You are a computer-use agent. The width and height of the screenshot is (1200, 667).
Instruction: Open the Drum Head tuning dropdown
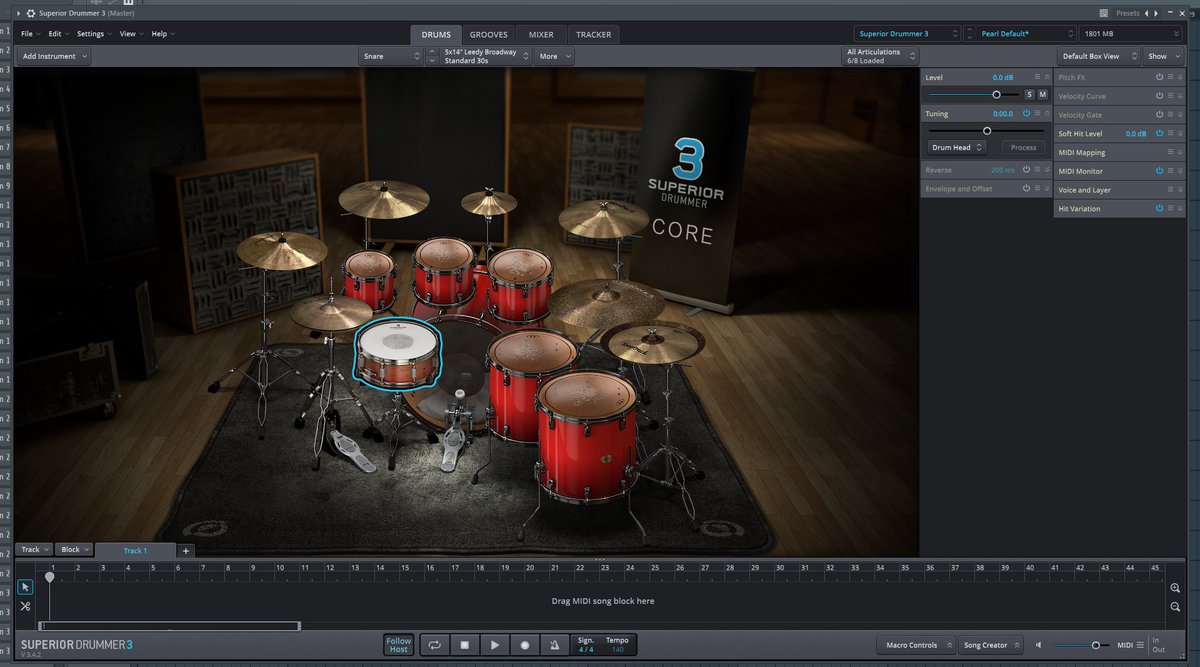[957, 147]
